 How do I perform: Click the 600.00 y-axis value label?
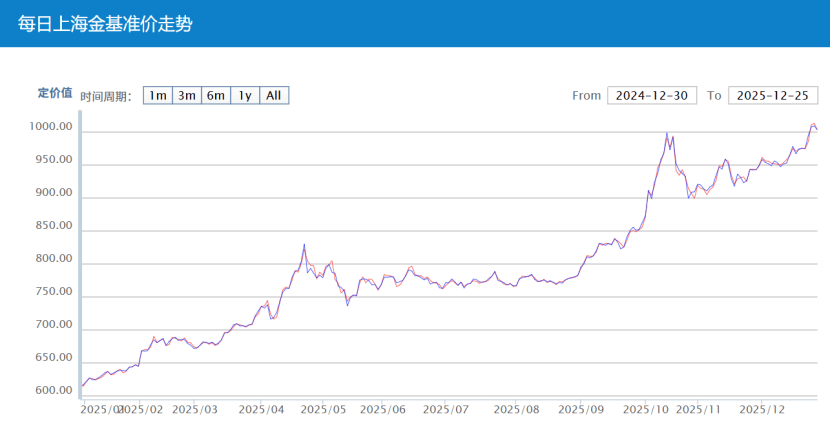(x=52, y=391)
